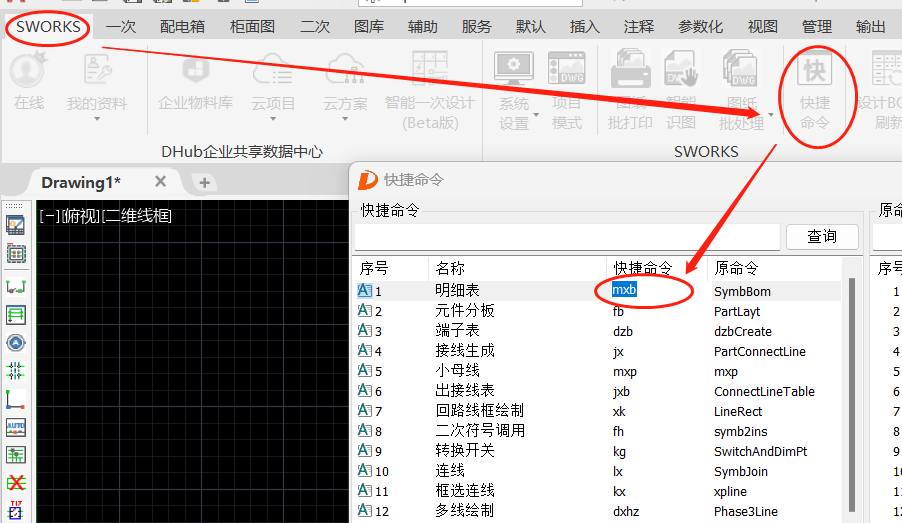The width and height of the screenshot is (902, 523).
Task: Open the 插入 ribbon tab
Action: click(x=584, y=26)
